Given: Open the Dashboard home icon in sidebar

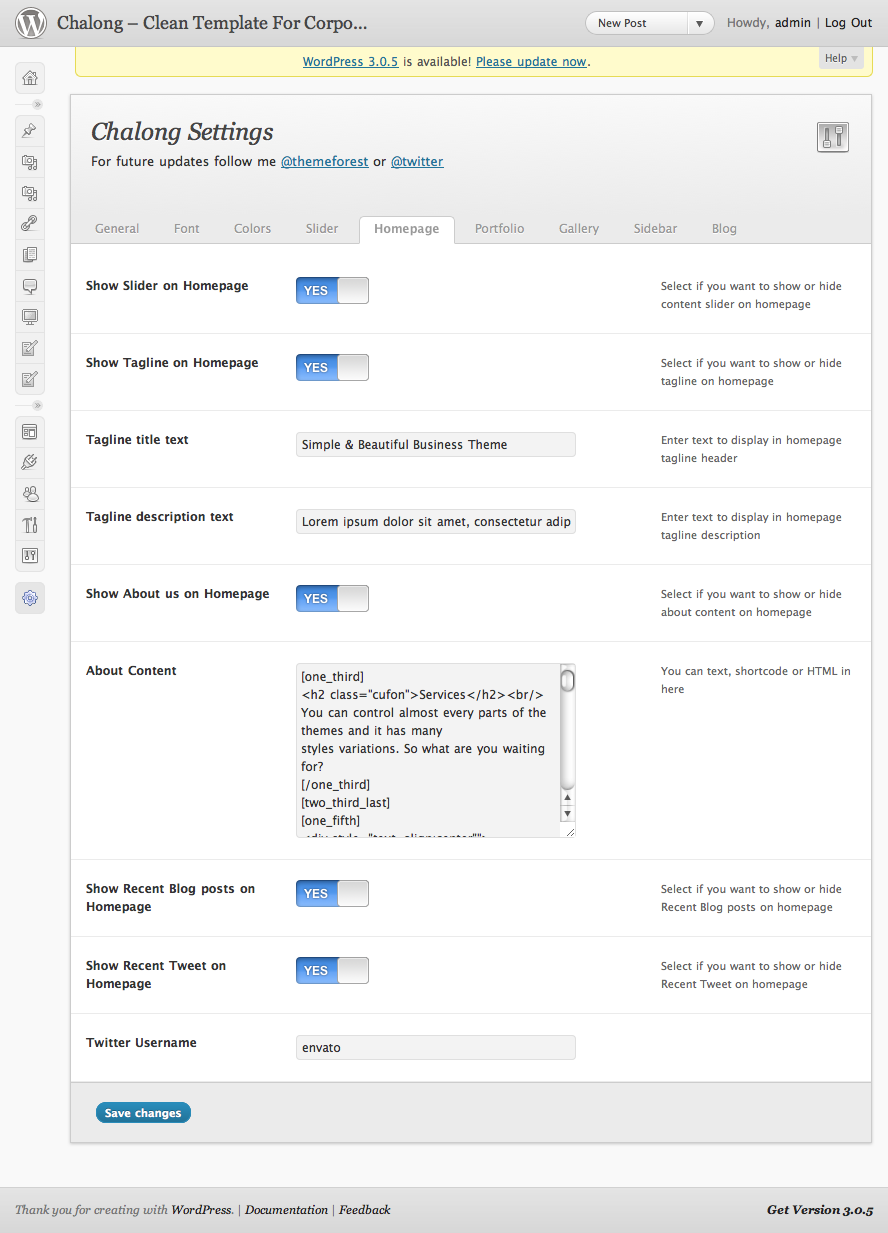Looking at the screenshot, I should pyautogui.click(x=30, y=78).
